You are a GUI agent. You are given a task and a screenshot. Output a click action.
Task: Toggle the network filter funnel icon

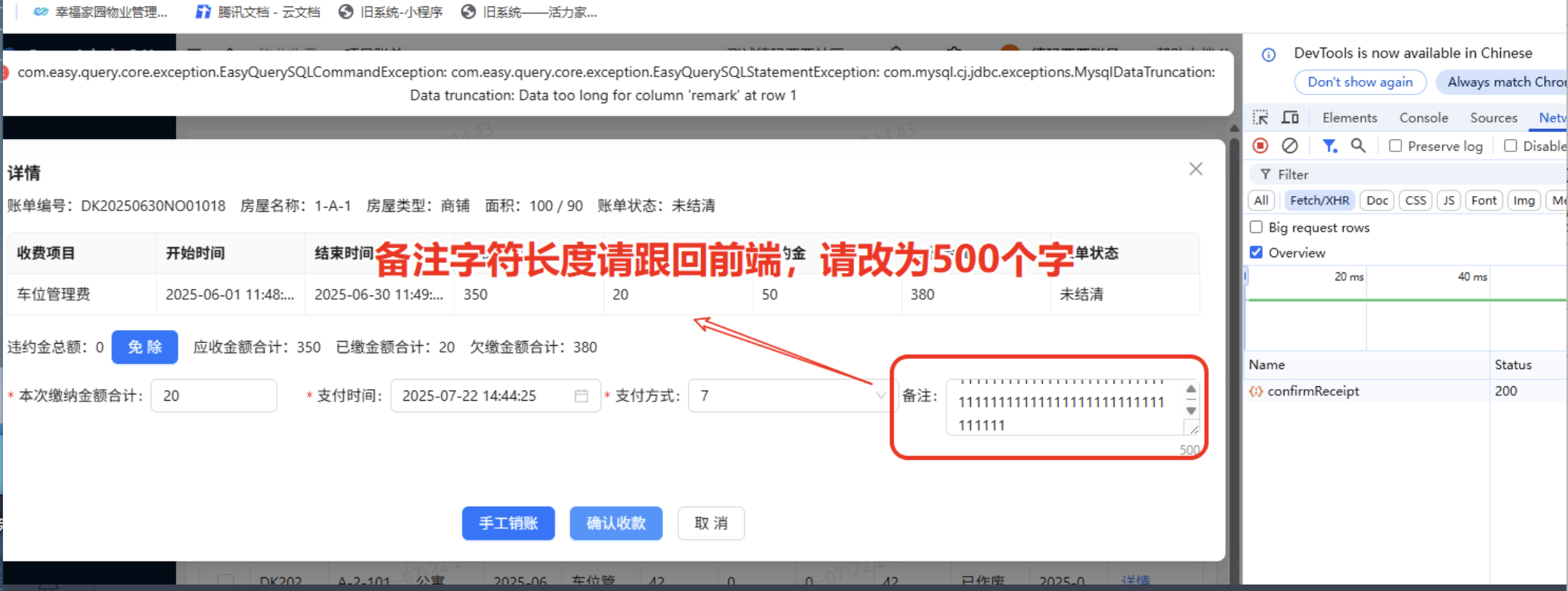click(x=1329, y=146)
